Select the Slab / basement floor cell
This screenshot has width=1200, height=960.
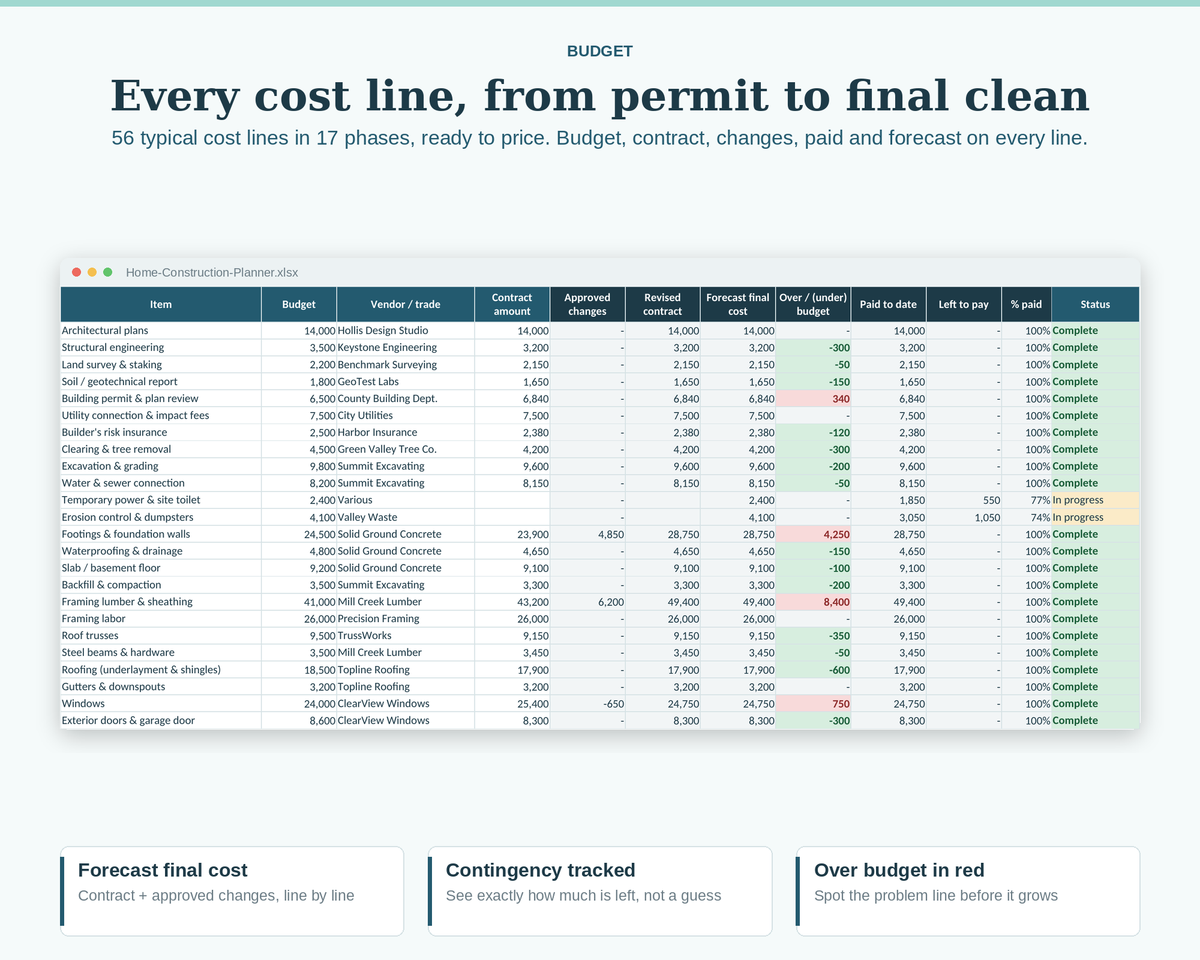click(x=161, y=568)
